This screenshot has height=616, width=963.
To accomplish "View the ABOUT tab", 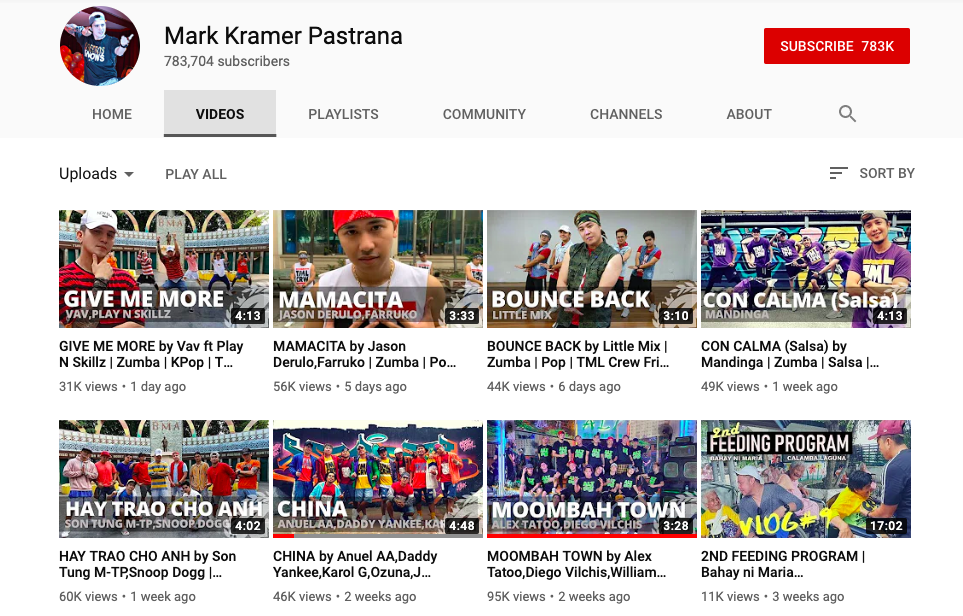I will 749,114.
